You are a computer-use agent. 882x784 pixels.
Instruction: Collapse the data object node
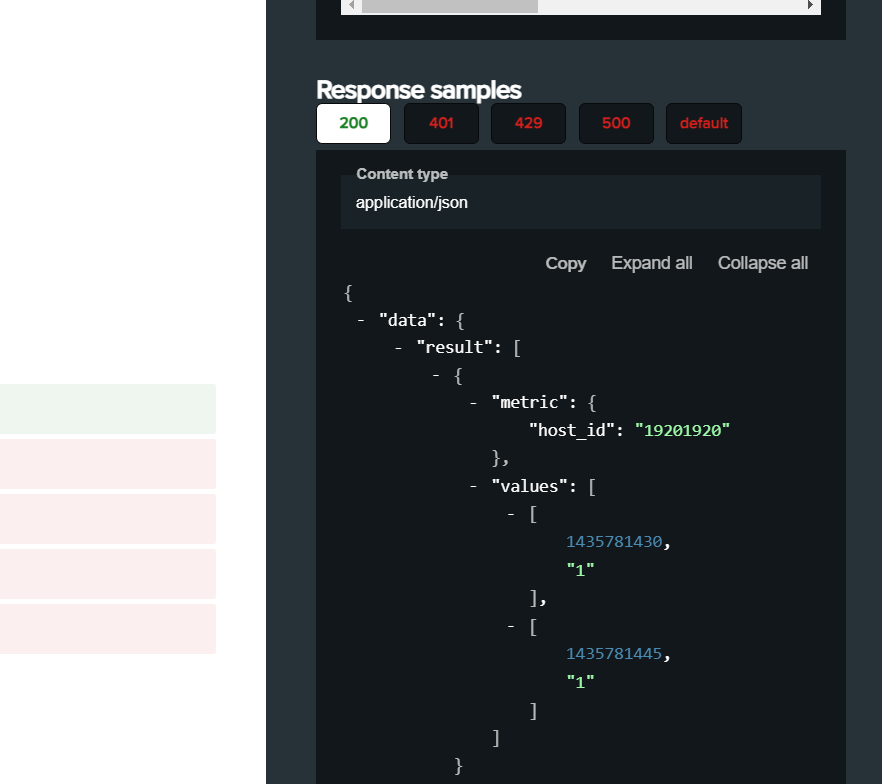pos(360,319)
